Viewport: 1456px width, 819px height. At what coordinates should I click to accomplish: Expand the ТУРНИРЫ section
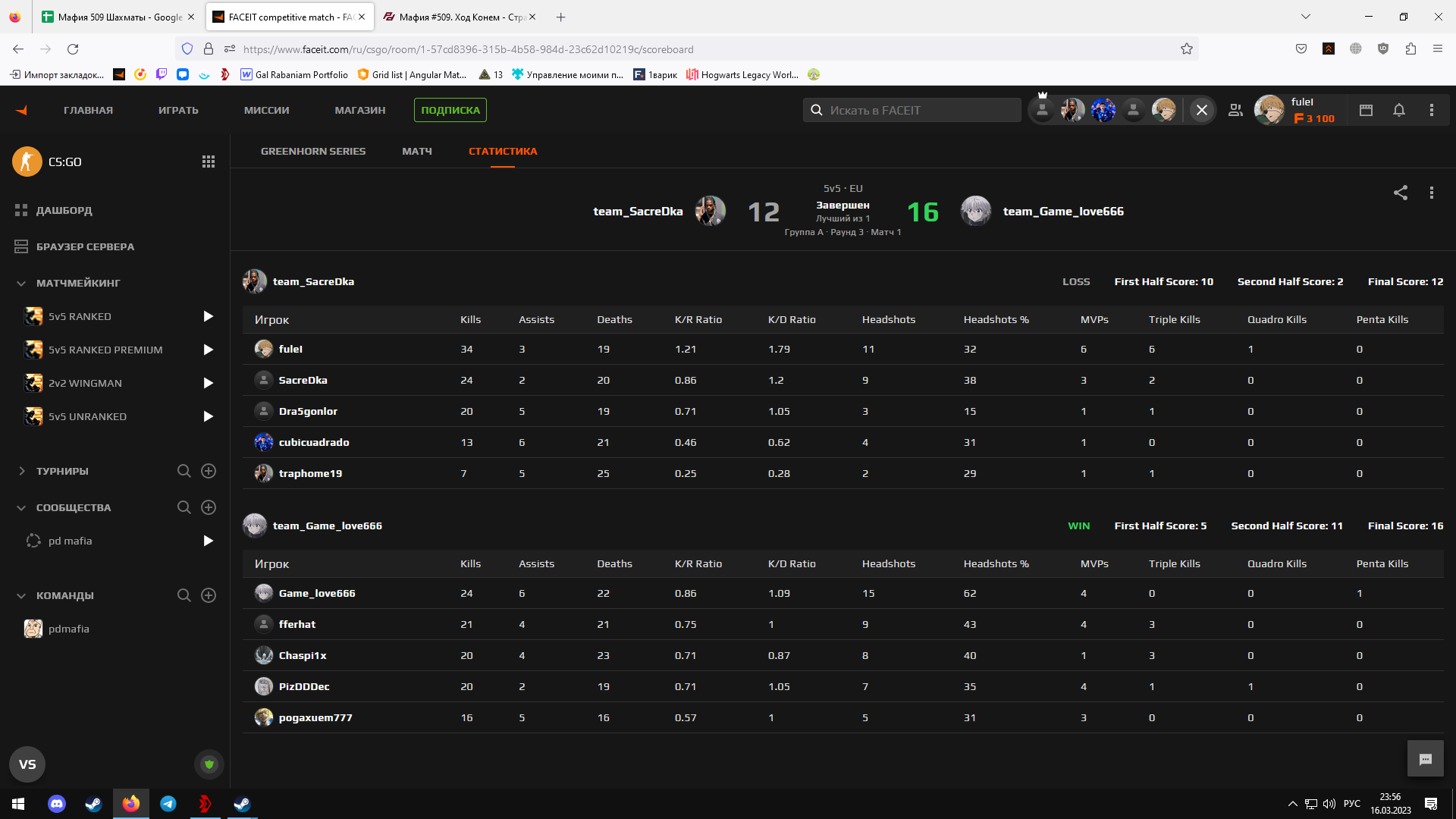coord(21,471)
